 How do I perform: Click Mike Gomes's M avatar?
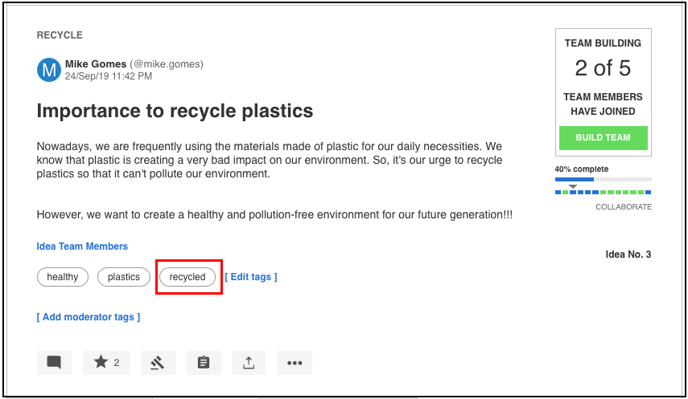pyautogui.click(x=49, y=70)
